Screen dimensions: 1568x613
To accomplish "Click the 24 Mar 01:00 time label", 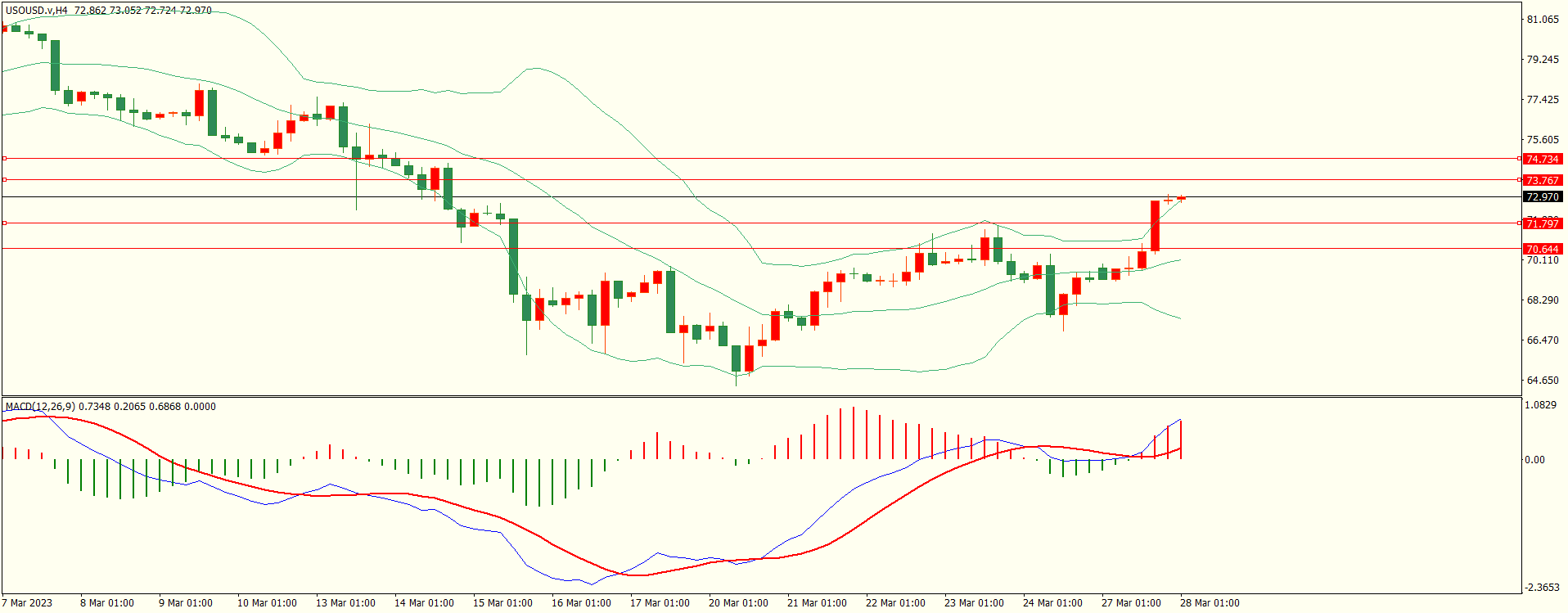I will [1052, 603].
